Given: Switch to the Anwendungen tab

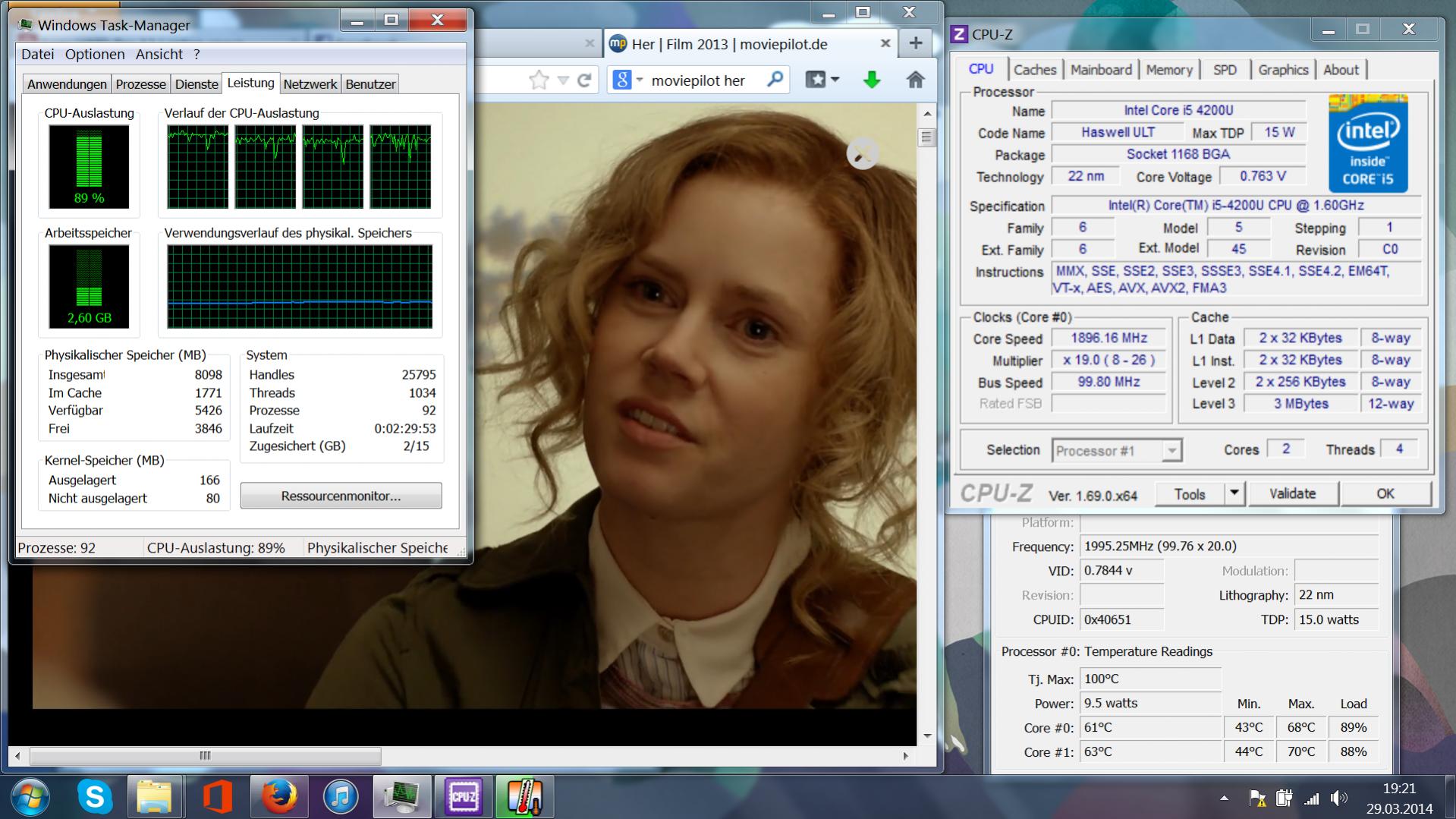Looking at the screenshot, I should tap(67, 84).
